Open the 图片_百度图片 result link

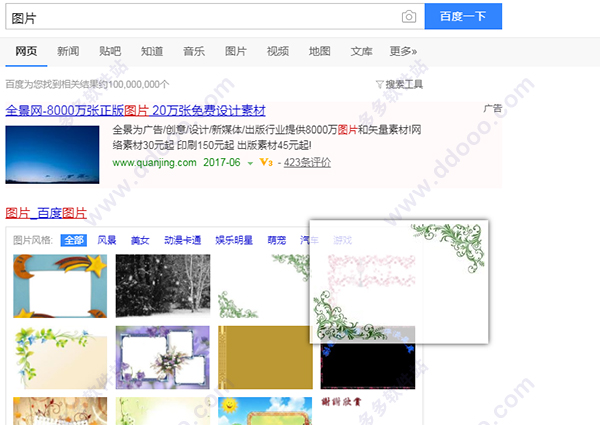point(46,213)
